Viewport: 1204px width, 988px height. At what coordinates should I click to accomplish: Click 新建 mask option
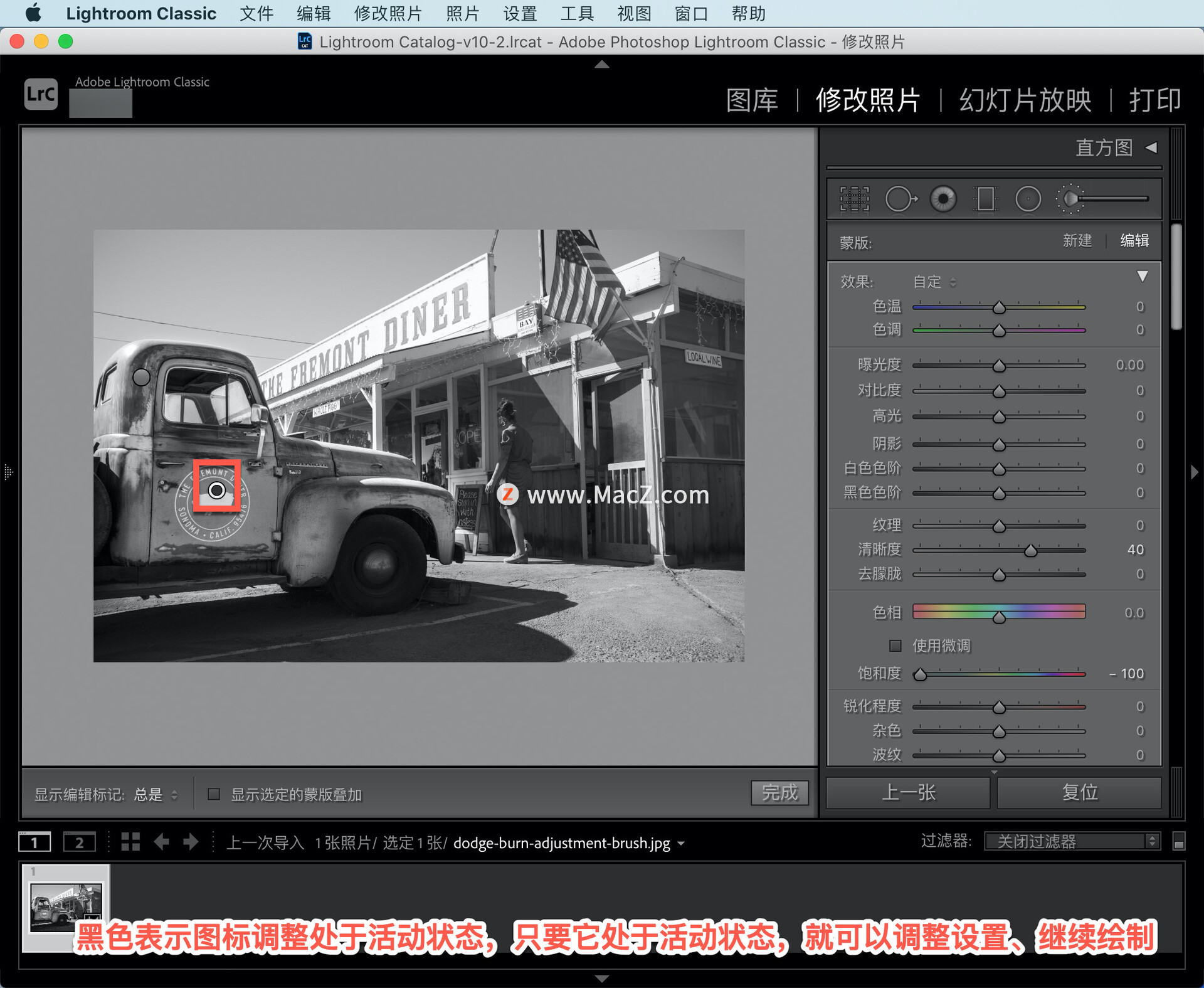pyautogui.click(x=1077, y=241)
